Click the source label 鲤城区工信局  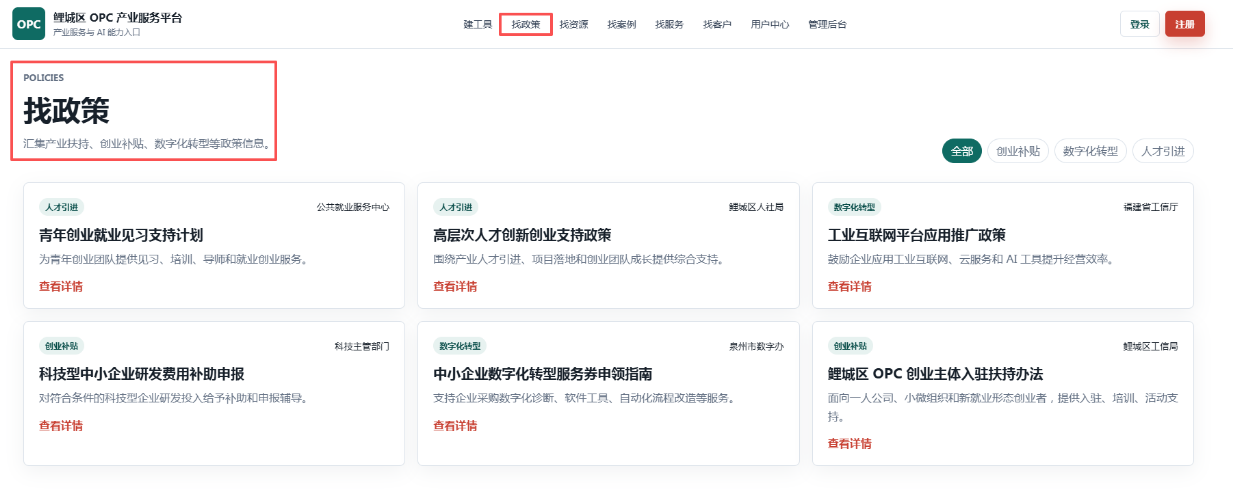[1151, 346]
